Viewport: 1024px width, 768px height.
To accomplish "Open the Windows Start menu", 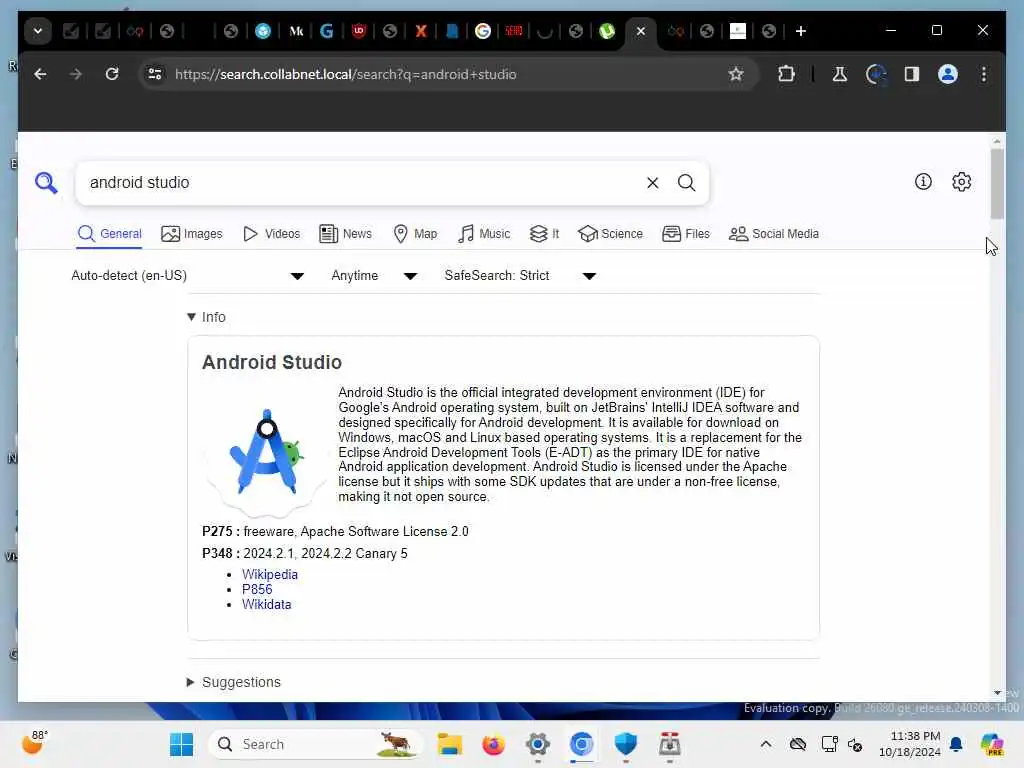I will tap(181, 744).
